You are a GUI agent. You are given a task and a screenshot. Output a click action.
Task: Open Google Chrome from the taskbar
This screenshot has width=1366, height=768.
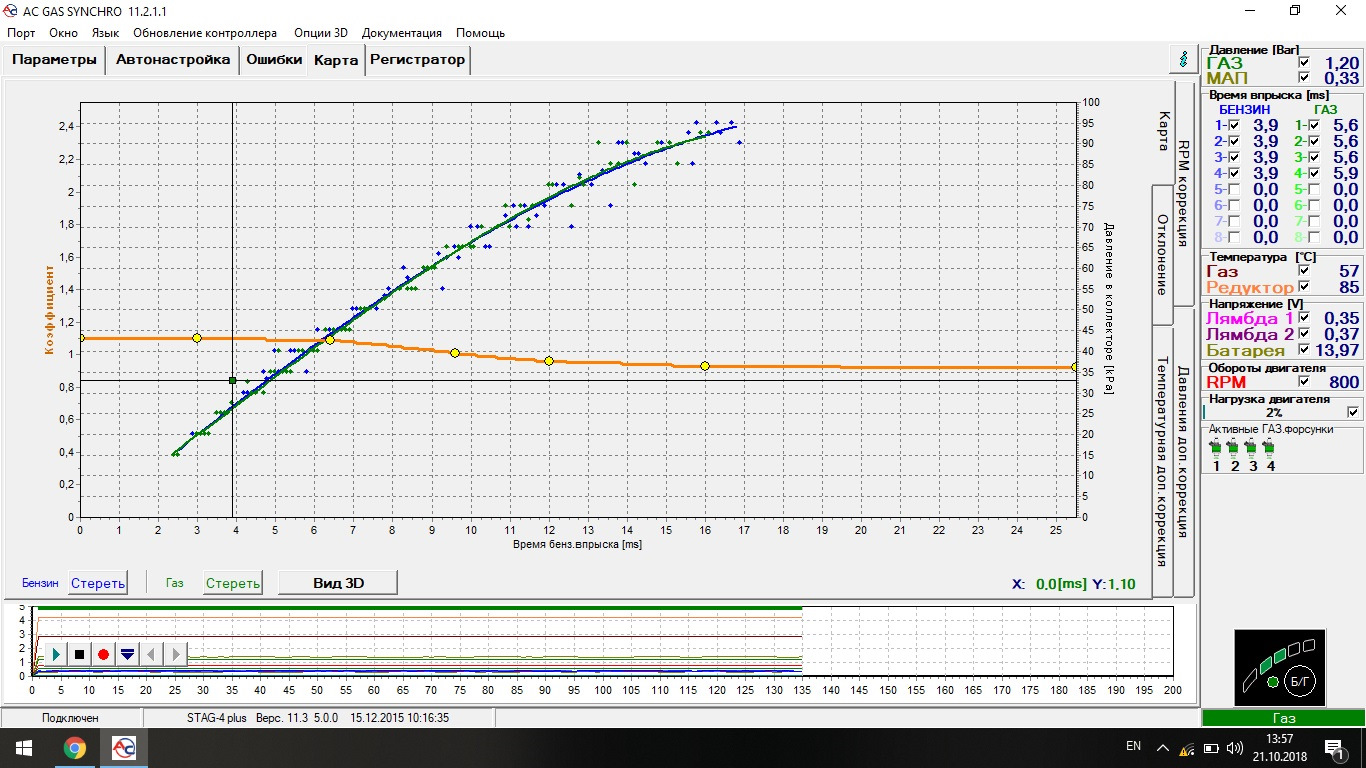click(x=74, y=747)
